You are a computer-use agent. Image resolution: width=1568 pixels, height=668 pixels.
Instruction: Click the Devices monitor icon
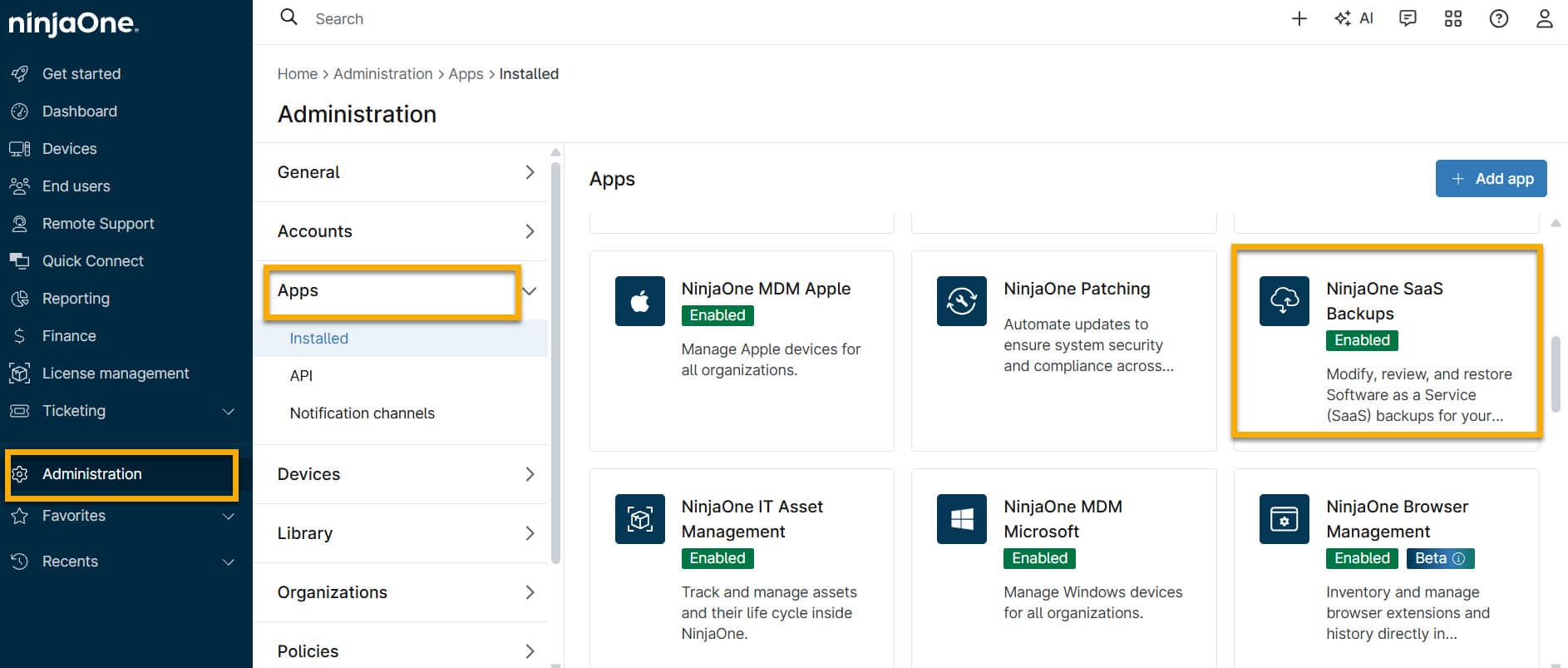(20, 149)
